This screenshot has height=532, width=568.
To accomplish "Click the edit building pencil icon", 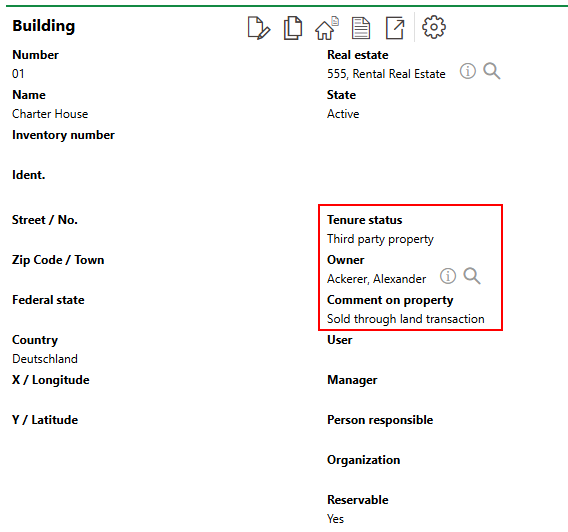I will 259,28.
